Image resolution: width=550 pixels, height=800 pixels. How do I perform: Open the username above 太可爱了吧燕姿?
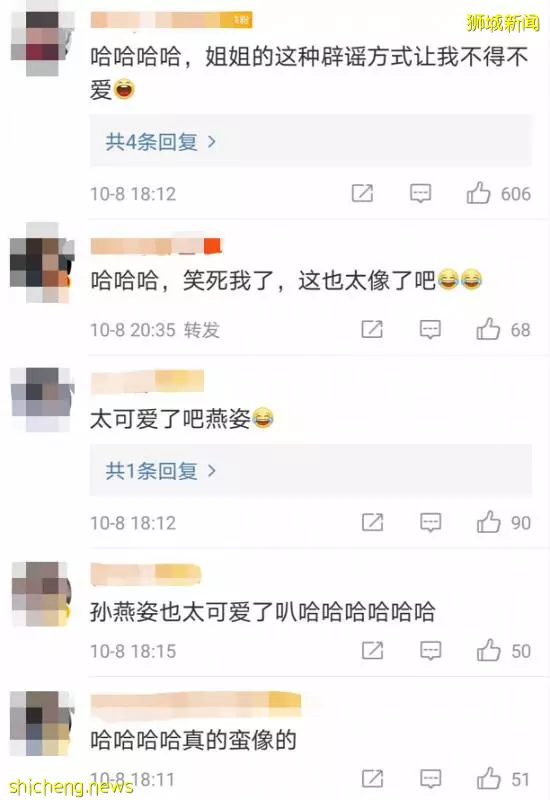pos(147,382)
